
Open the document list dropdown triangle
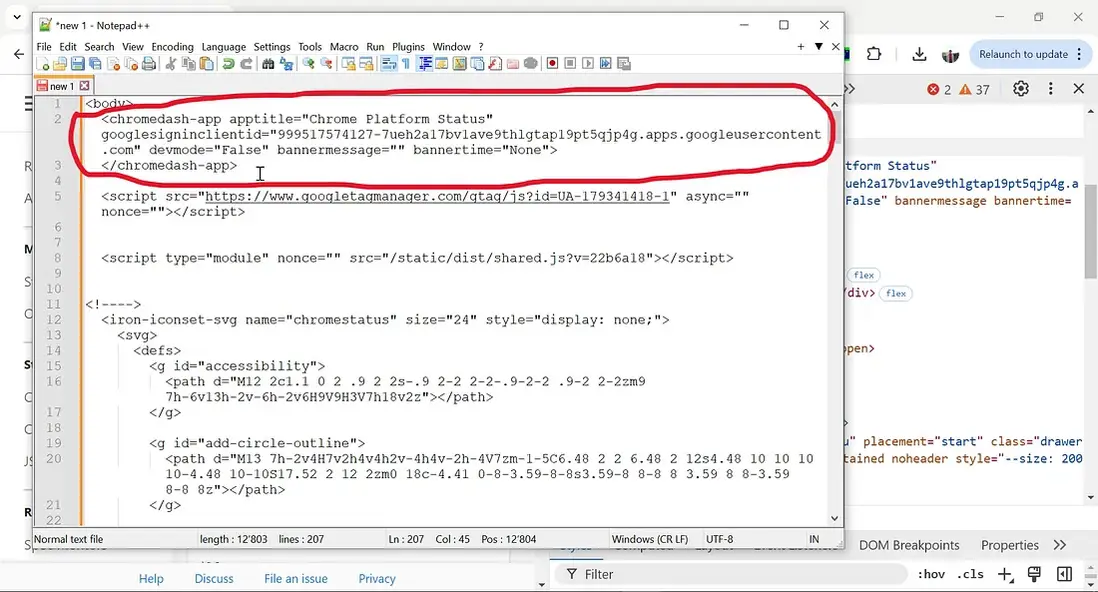pyautogui.click(x=818, y=47)
